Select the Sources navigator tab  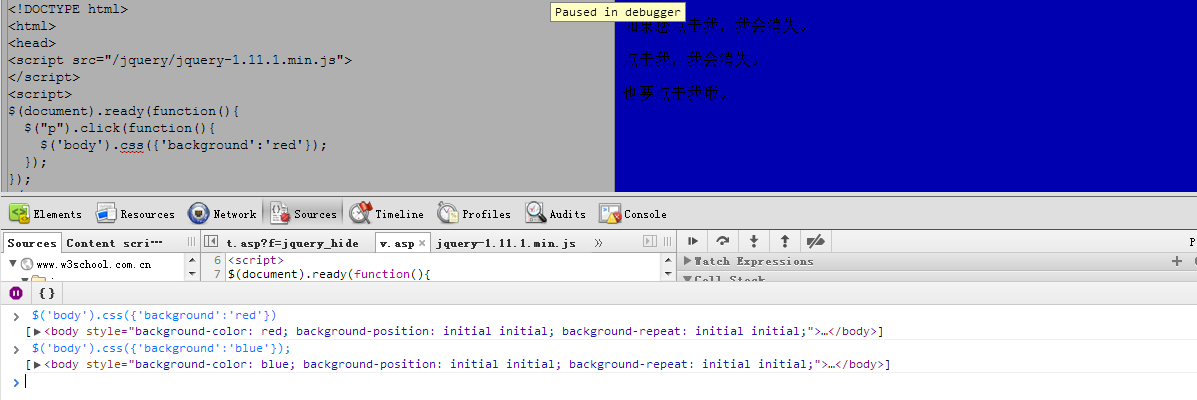pos(31,243)
